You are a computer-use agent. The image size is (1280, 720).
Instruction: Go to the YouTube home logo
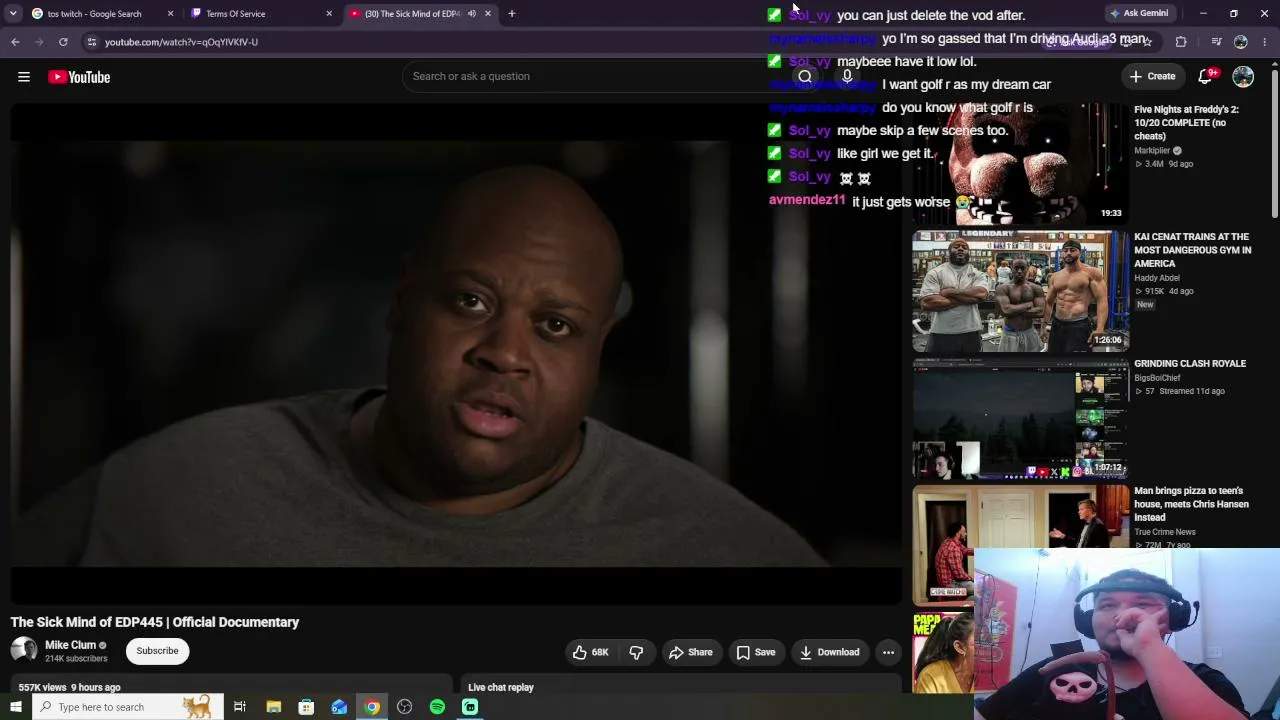(79, 77)
